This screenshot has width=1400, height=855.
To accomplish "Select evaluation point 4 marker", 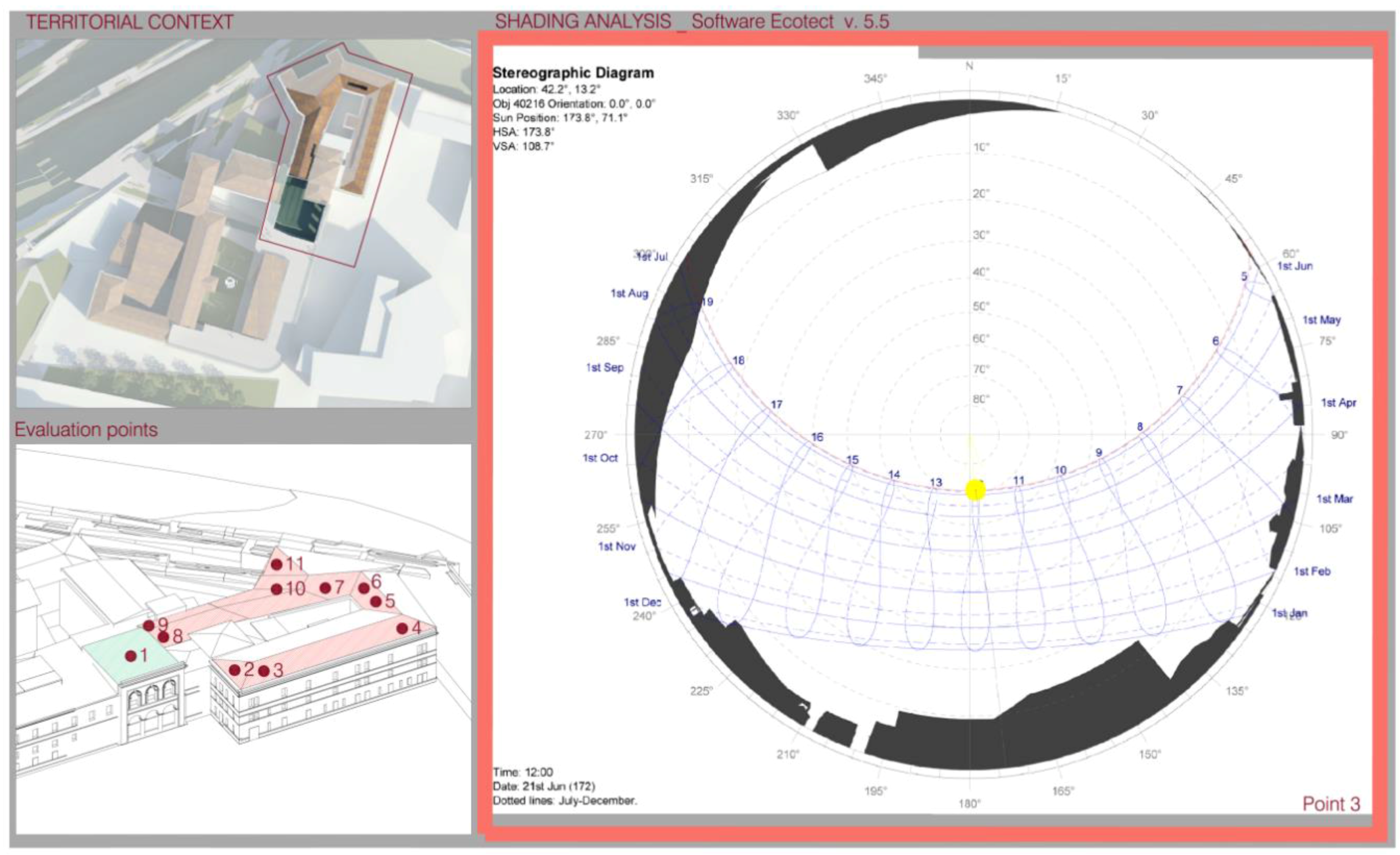I will [x=402, y=628].
